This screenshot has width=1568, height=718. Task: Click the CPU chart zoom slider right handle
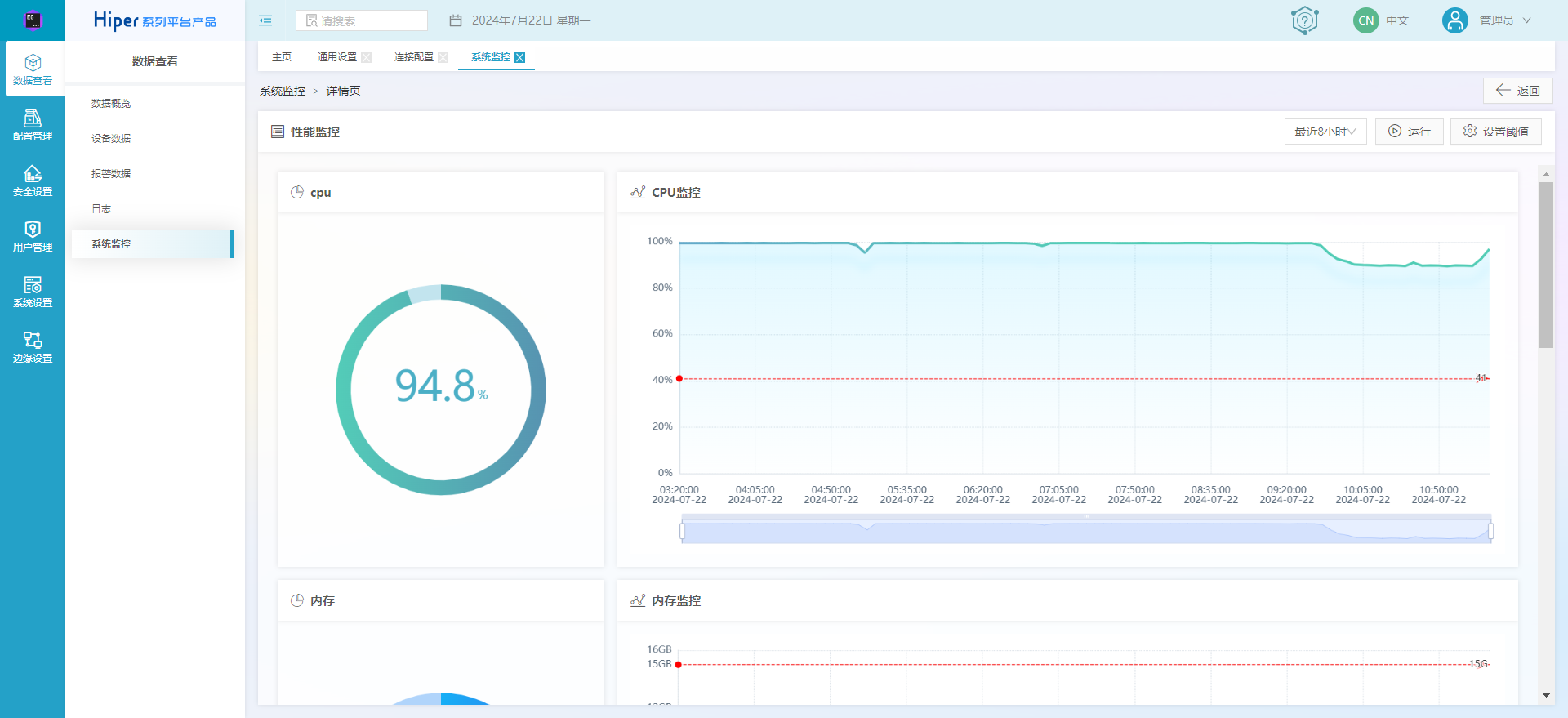coord(1490,531)
